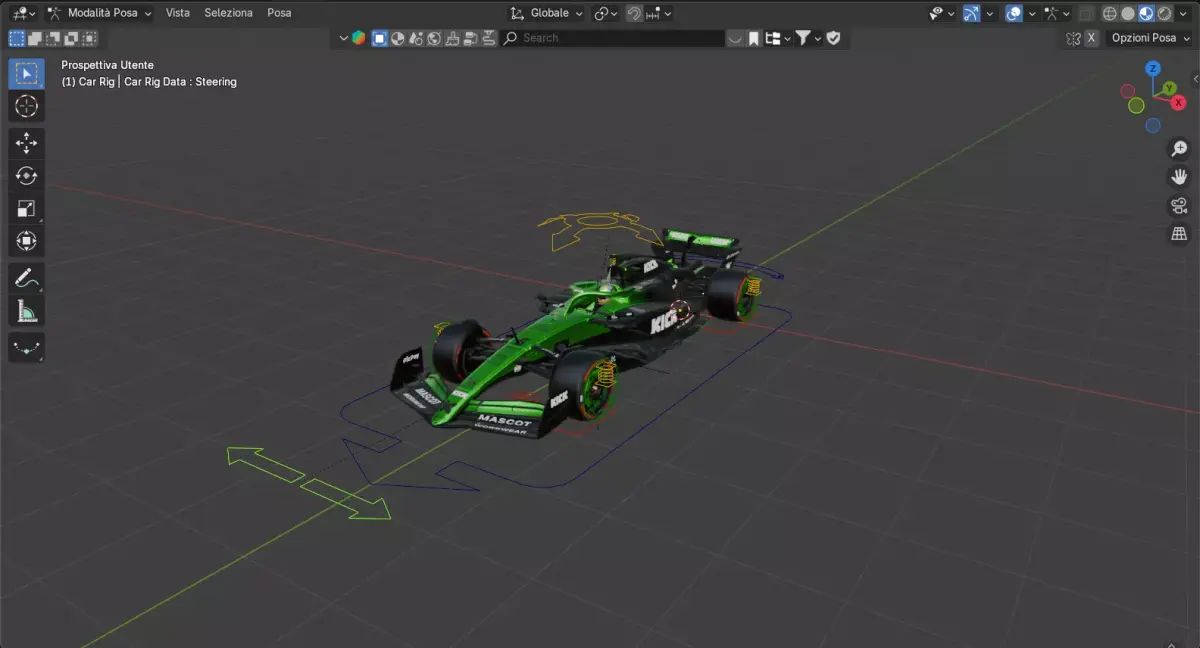Select the Select Box tool

tap(27, 73)
